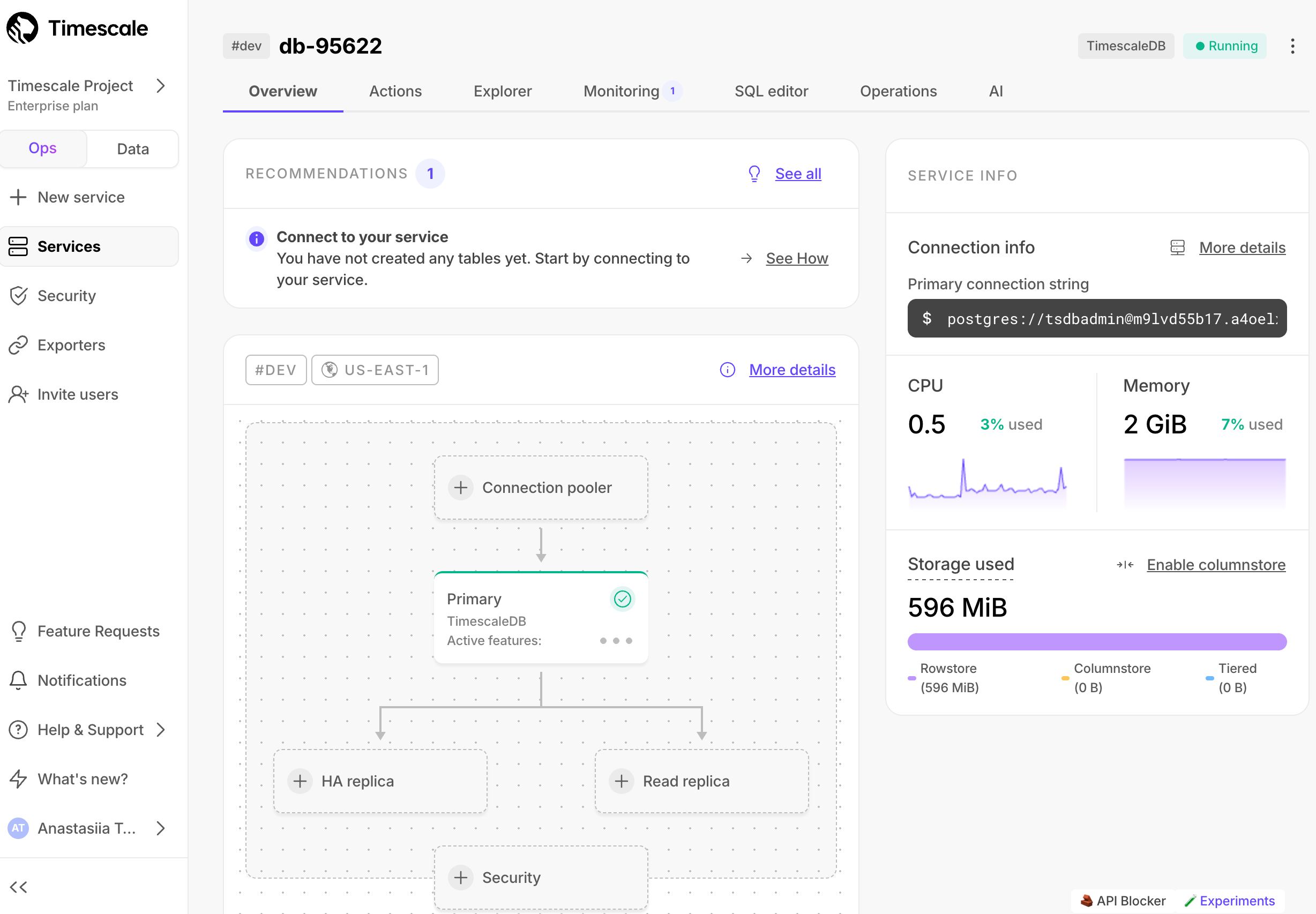Click the Columnstore legend color swatch
This screenshot has height=914, width=1316.
[1065, 678]
